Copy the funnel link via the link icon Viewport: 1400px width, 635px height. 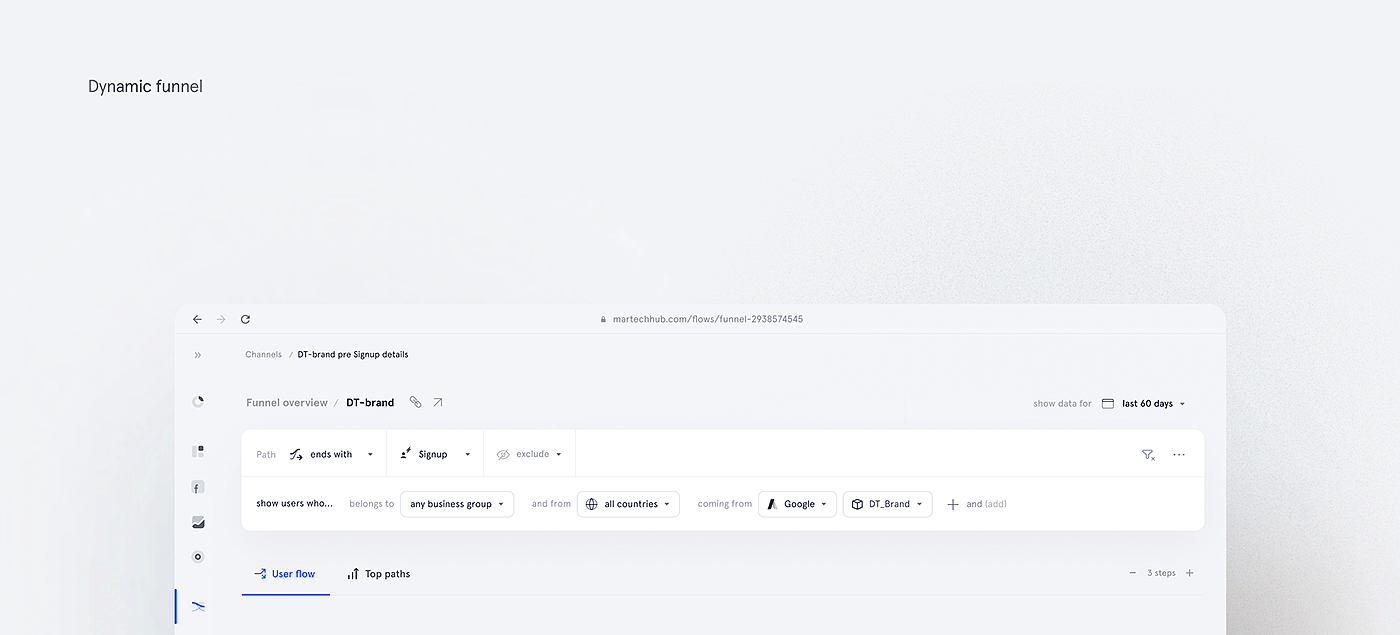pyautogui.click(x=415, y=402)
